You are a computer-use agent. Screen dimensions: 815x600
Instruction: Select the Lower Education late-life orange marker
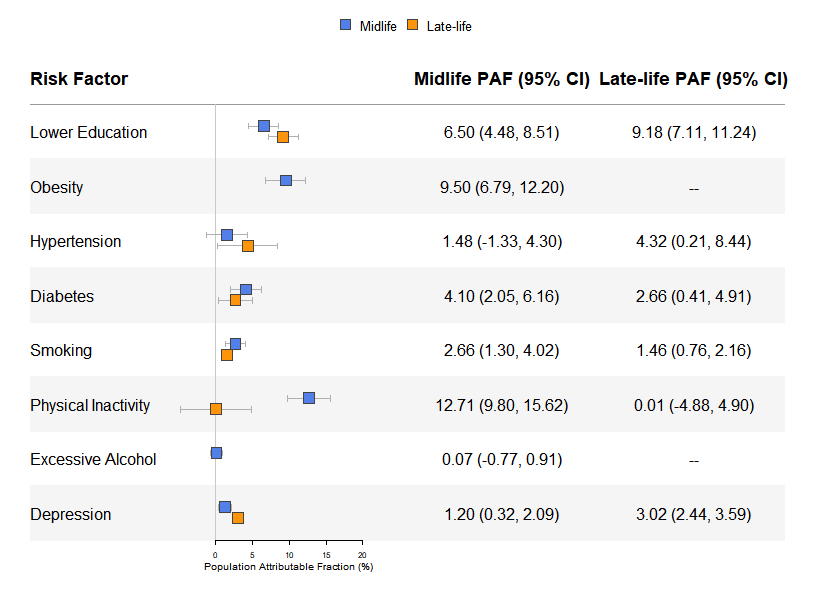(283, 137)
